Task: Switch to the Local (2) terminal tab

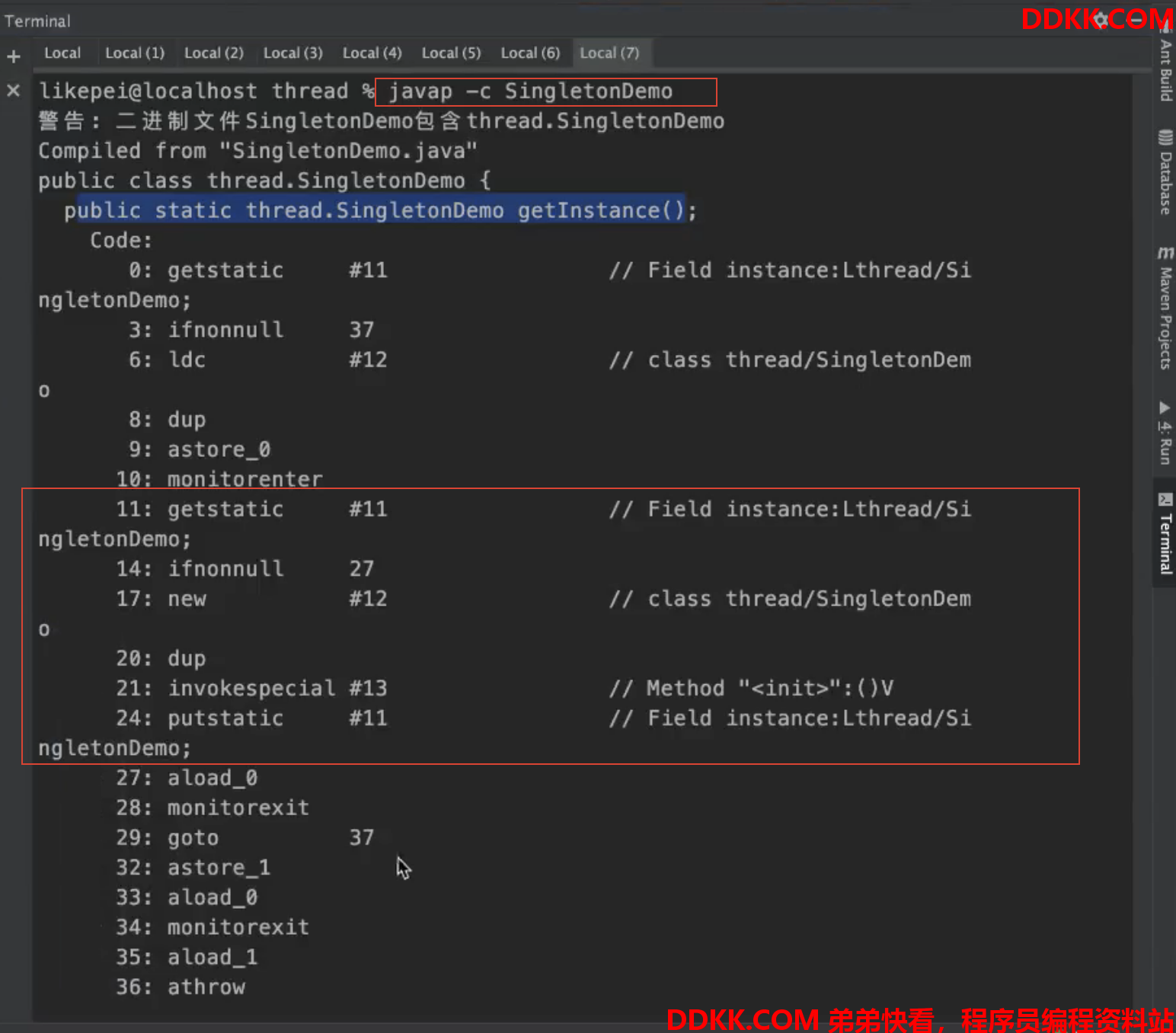Action: click(214, 53)
